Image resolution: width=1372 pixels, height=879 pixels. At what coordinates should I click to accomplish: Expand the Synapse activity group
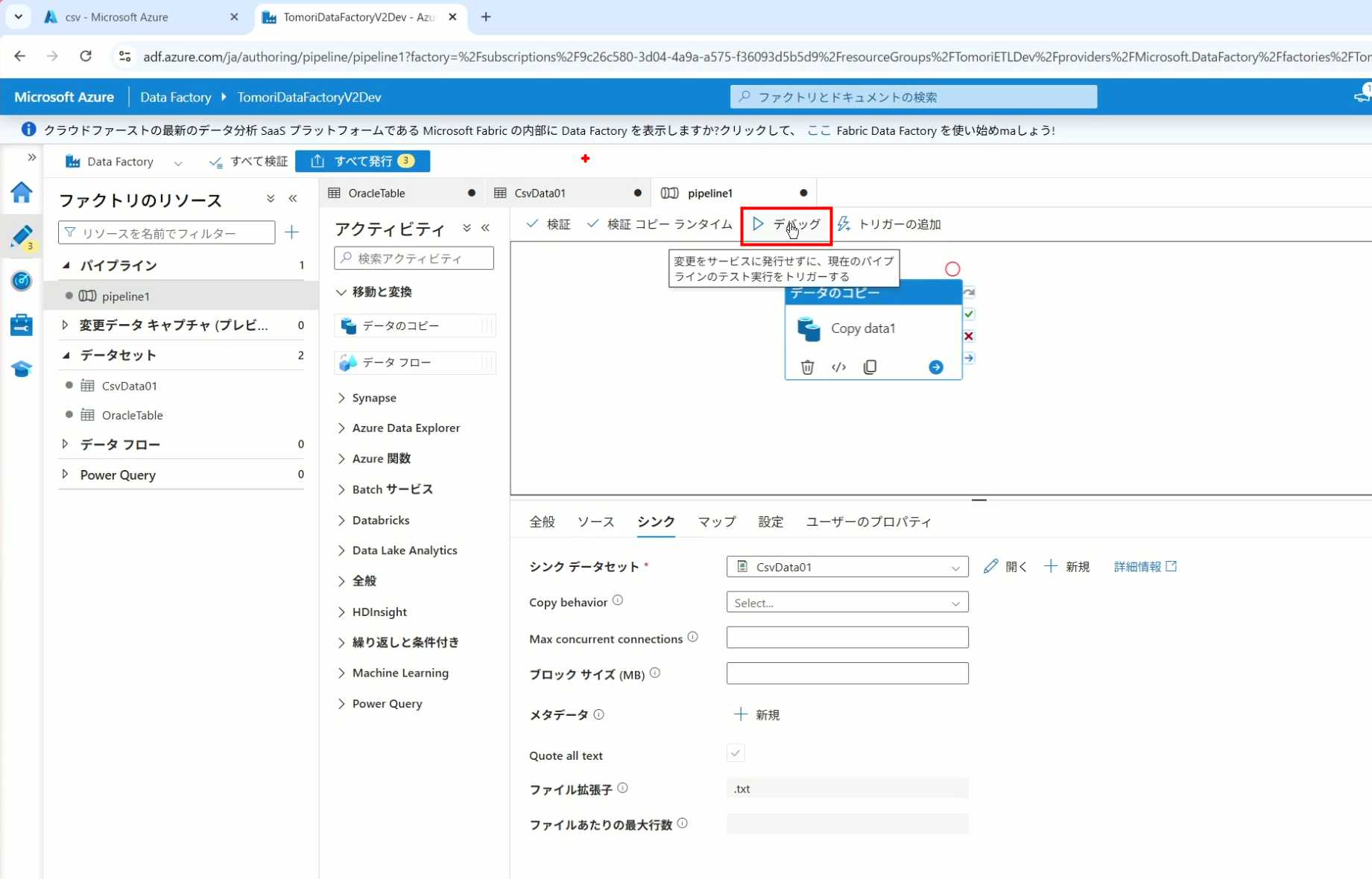click(373, 398)
